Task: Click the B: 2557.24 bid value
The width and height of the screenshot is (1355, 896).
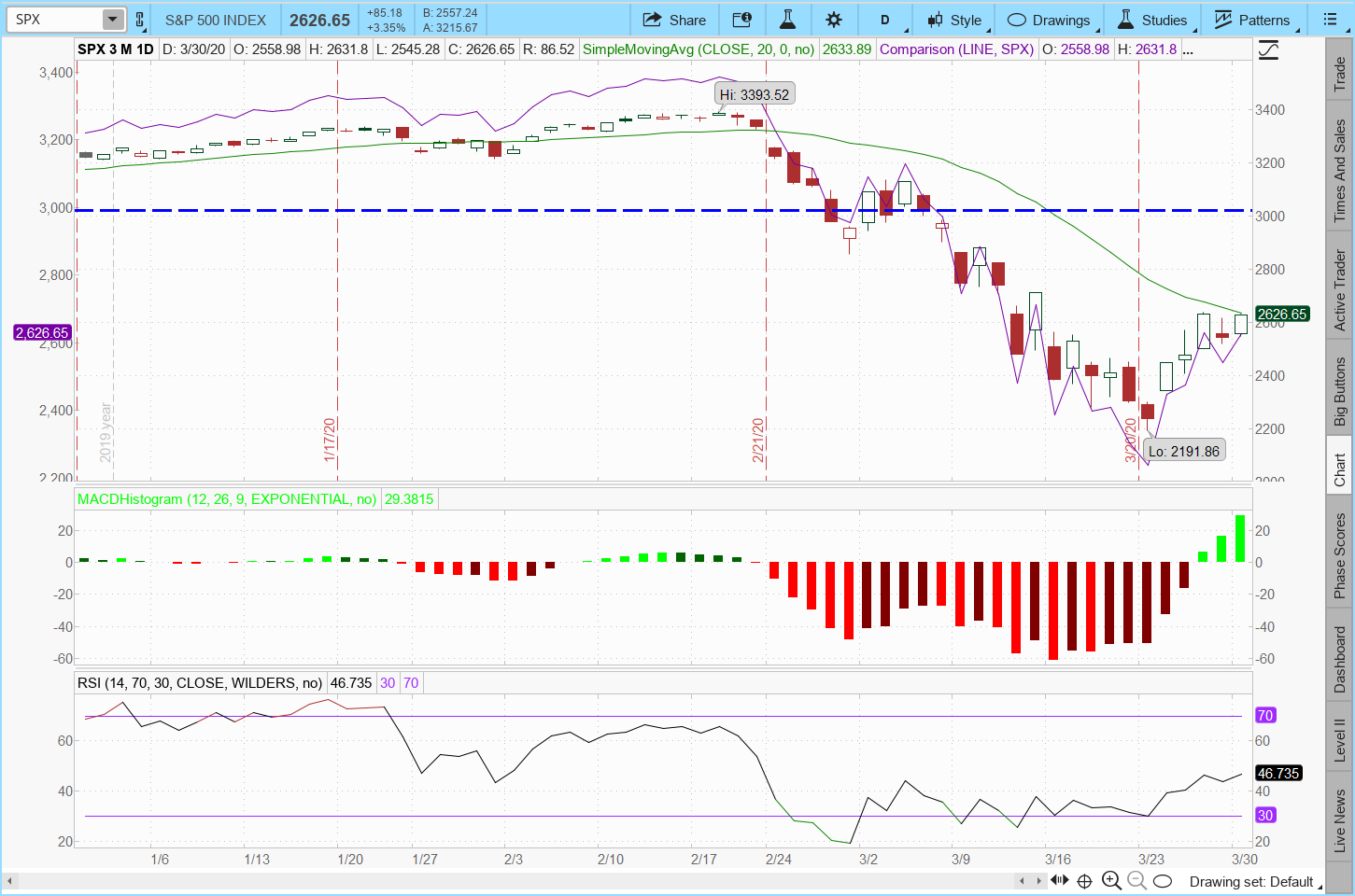Action: click(x=450, y=13)
